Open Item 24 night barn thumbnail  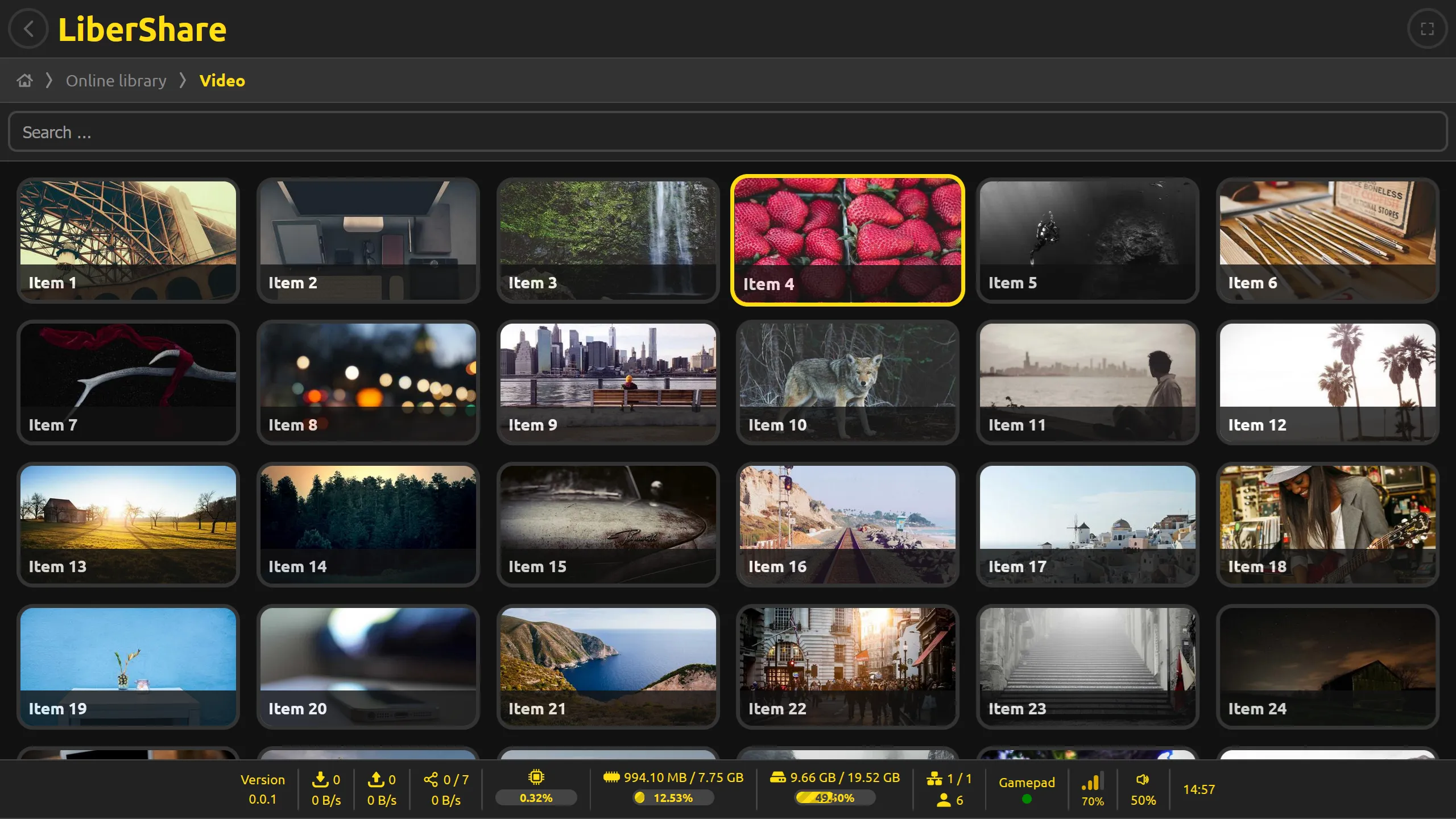tap(1327, 667)
